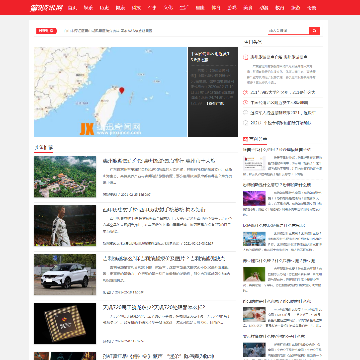Click the bold read-more link in the dark caption panel
This screenshot has width=360, height=360.
click(215, 103)
